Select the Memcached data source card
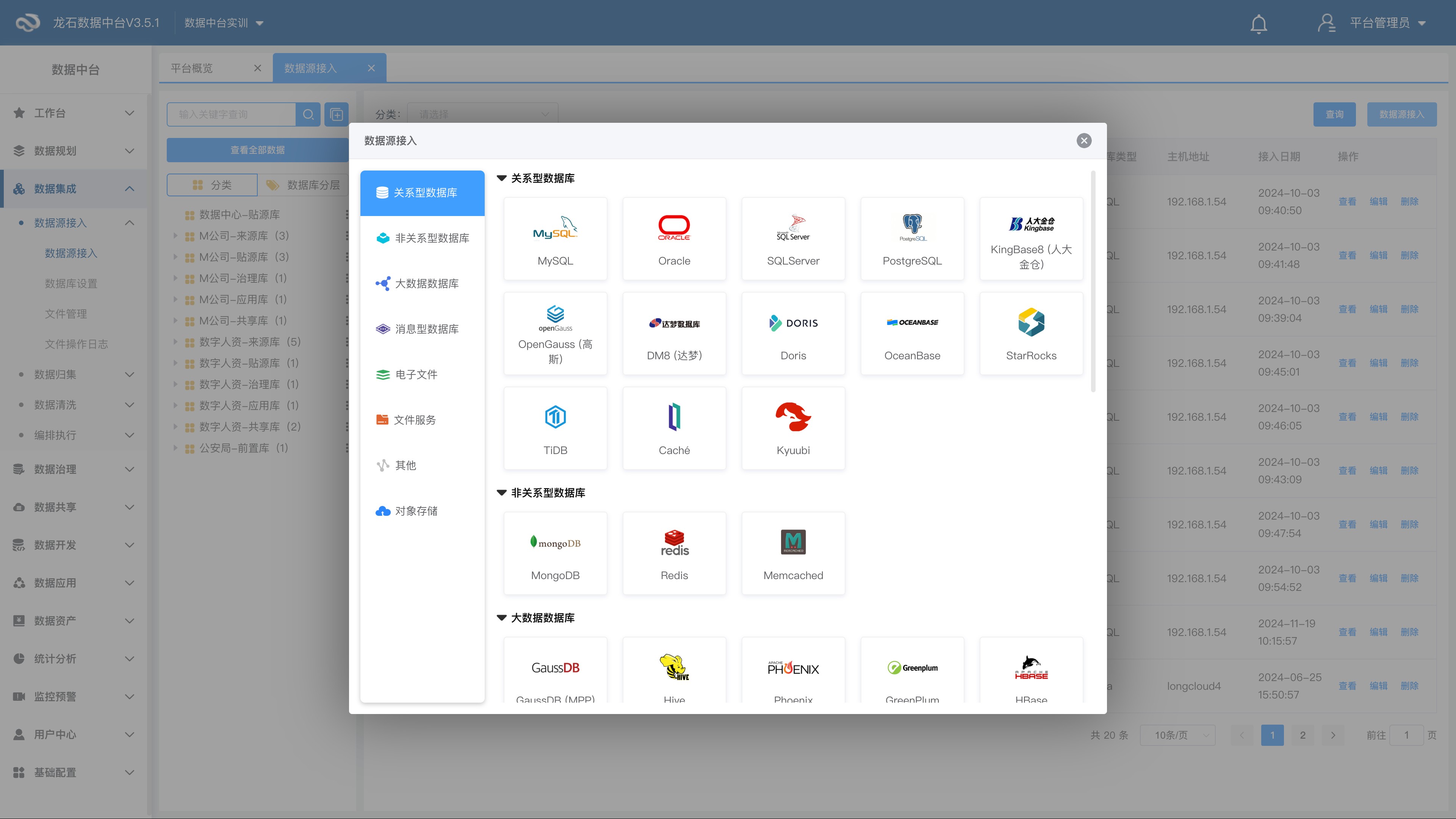The width and height of the screenshot is (1456, 819). [x=793, y=553]
